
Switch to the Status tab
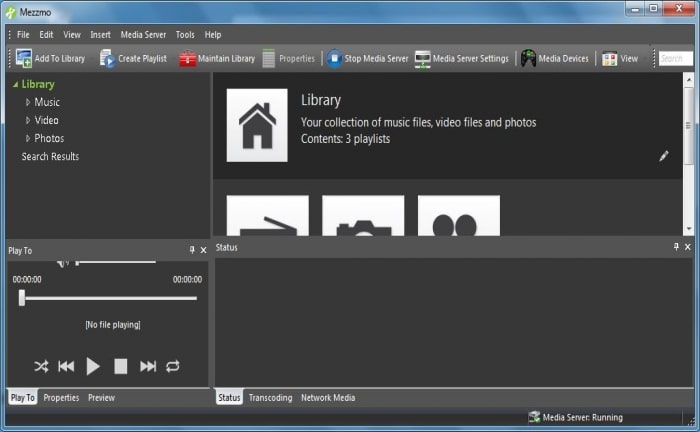tap(229, 397)
